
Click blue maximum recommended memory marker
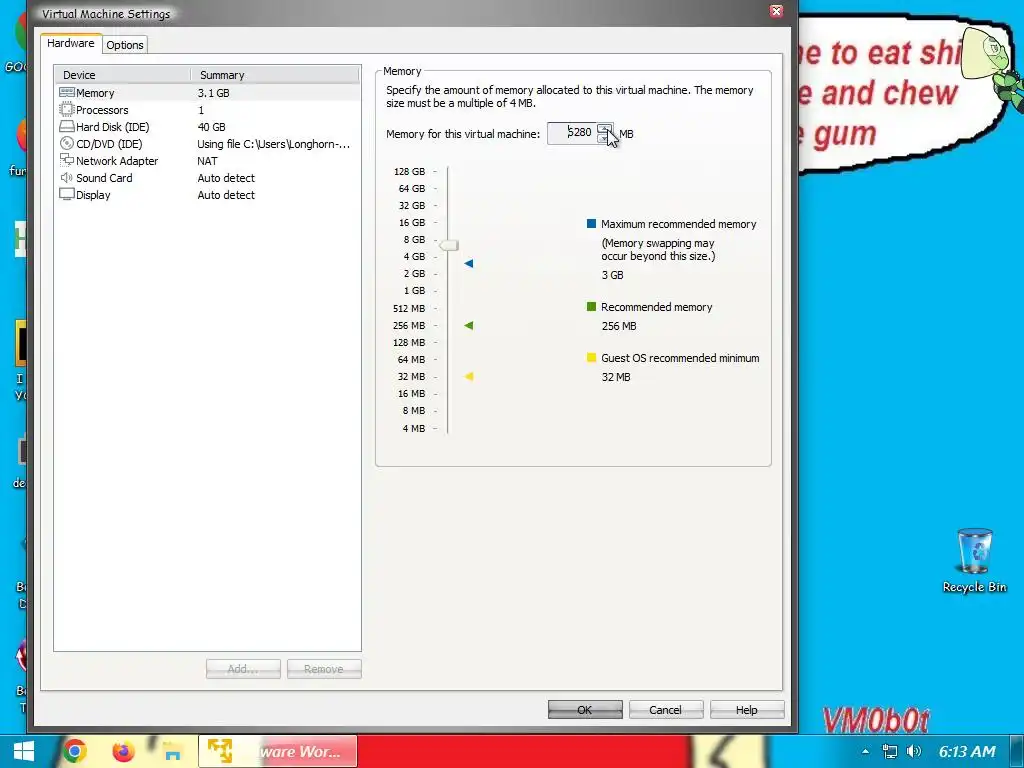point(469,263)
